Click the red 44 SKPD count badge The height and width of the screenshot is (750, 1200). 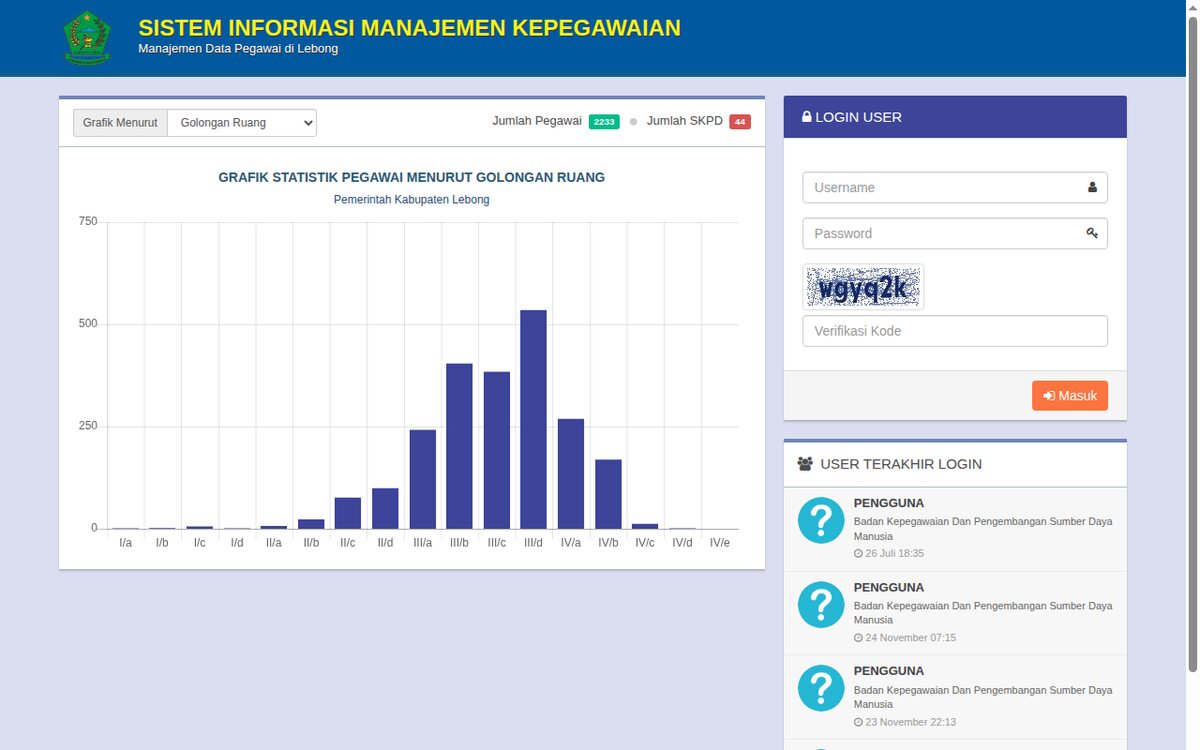[x=740, y=122]
